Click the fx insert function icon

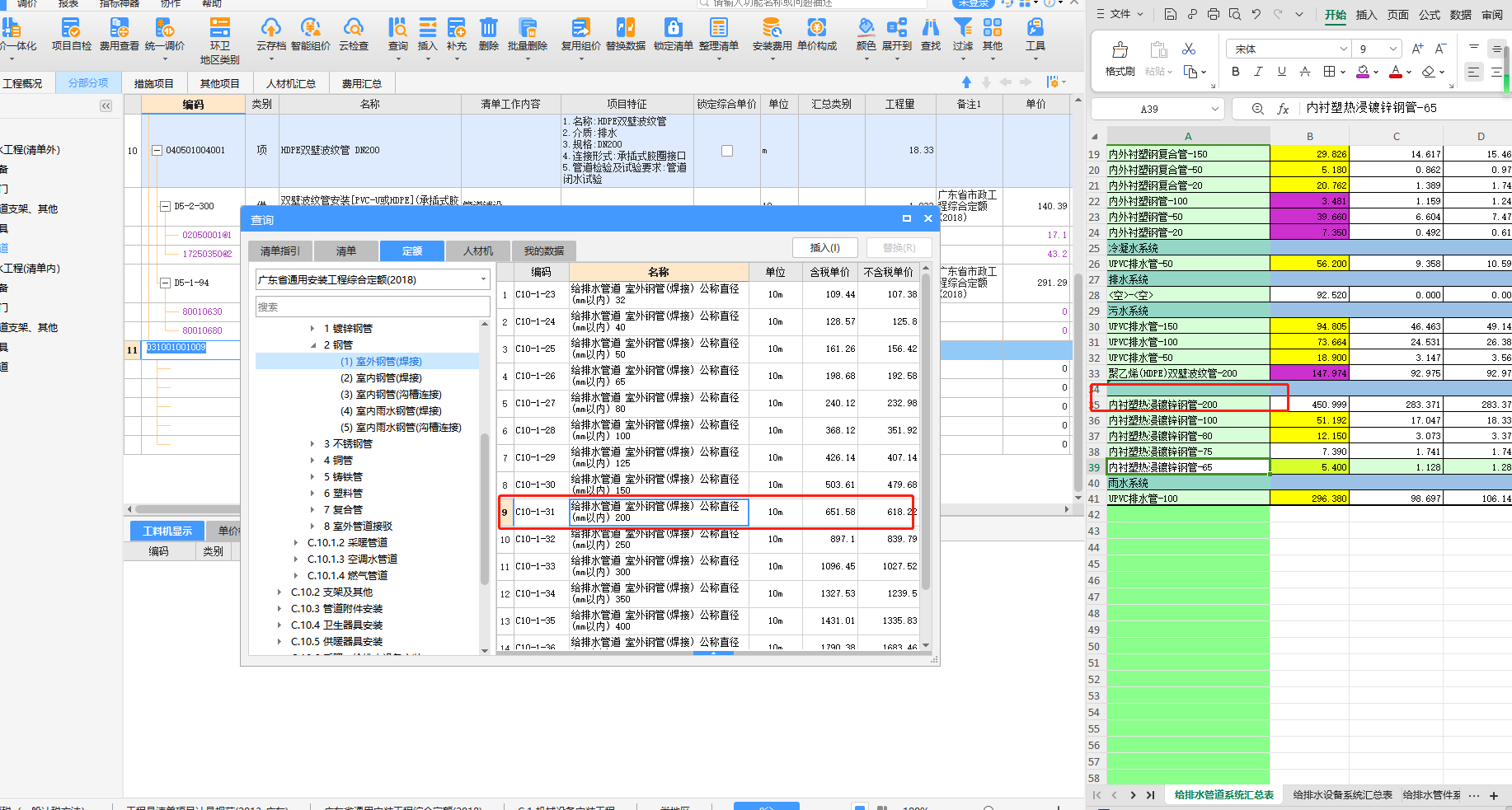click(1283, 109)
